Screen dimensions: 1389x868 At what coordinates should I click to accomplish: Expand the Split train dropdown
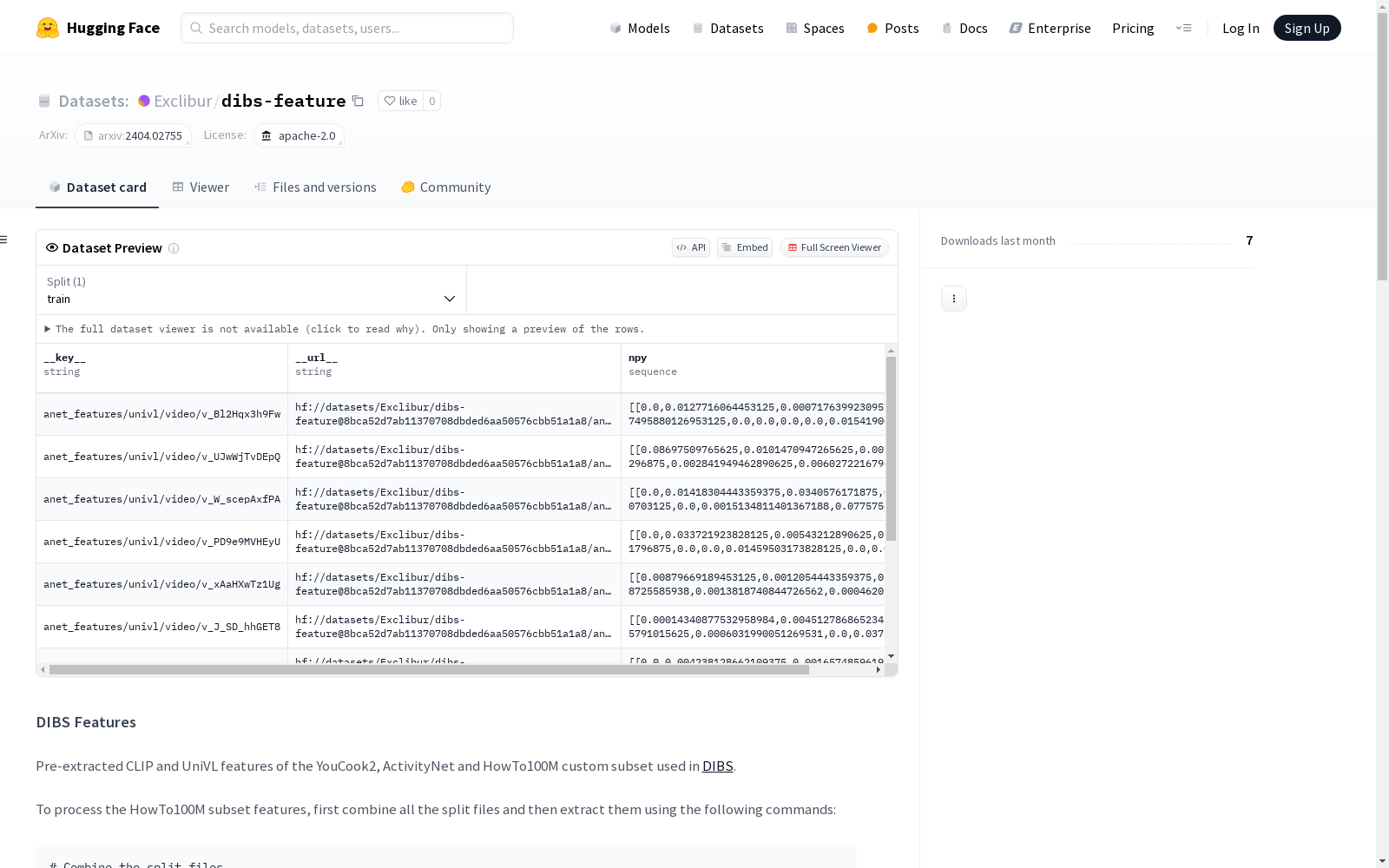click(x=252, y=290)
